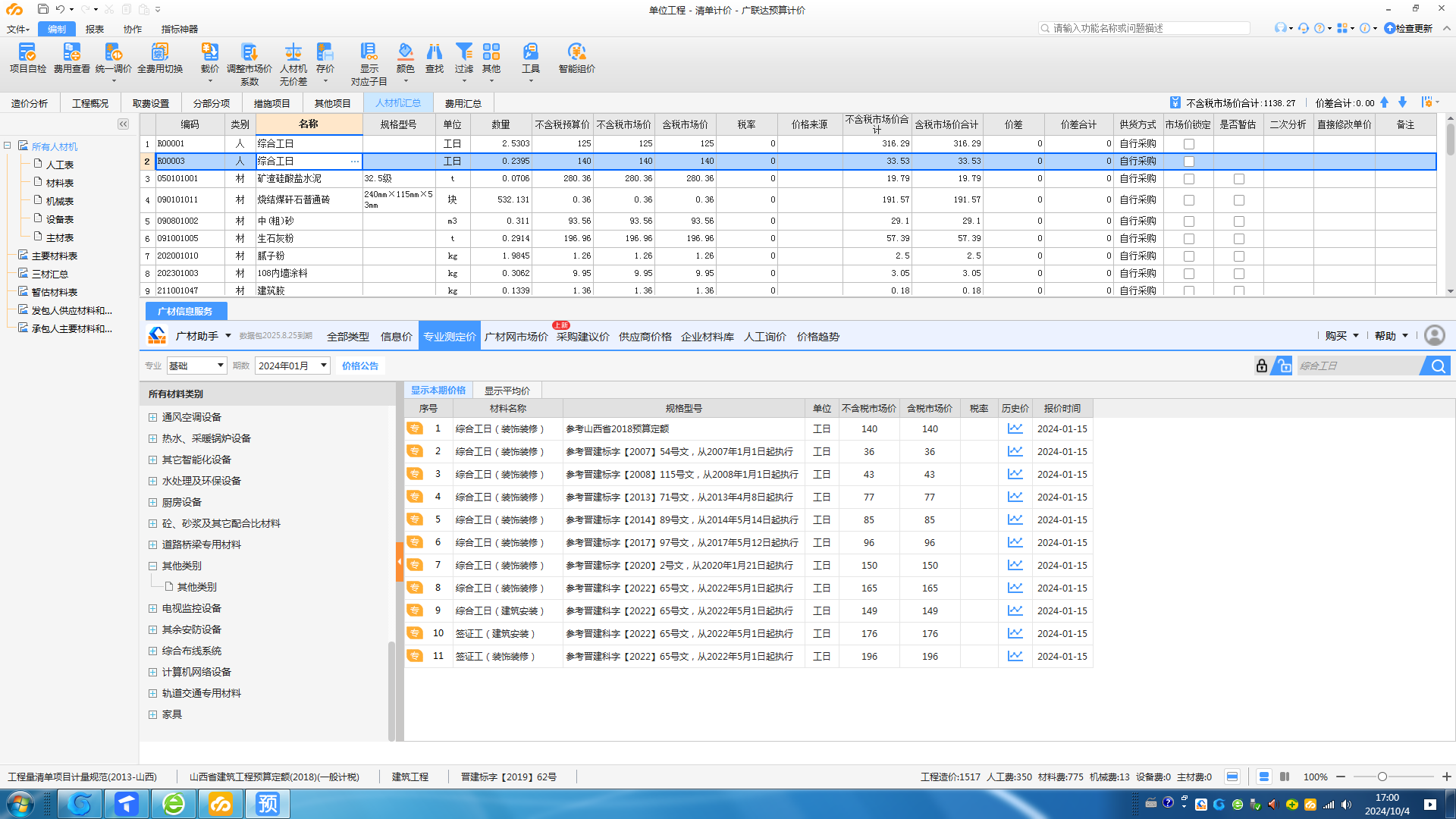Screen dimensions: 1456x819
Task: Switch to 信息价 tab in 广材助手
Action: 397,337
